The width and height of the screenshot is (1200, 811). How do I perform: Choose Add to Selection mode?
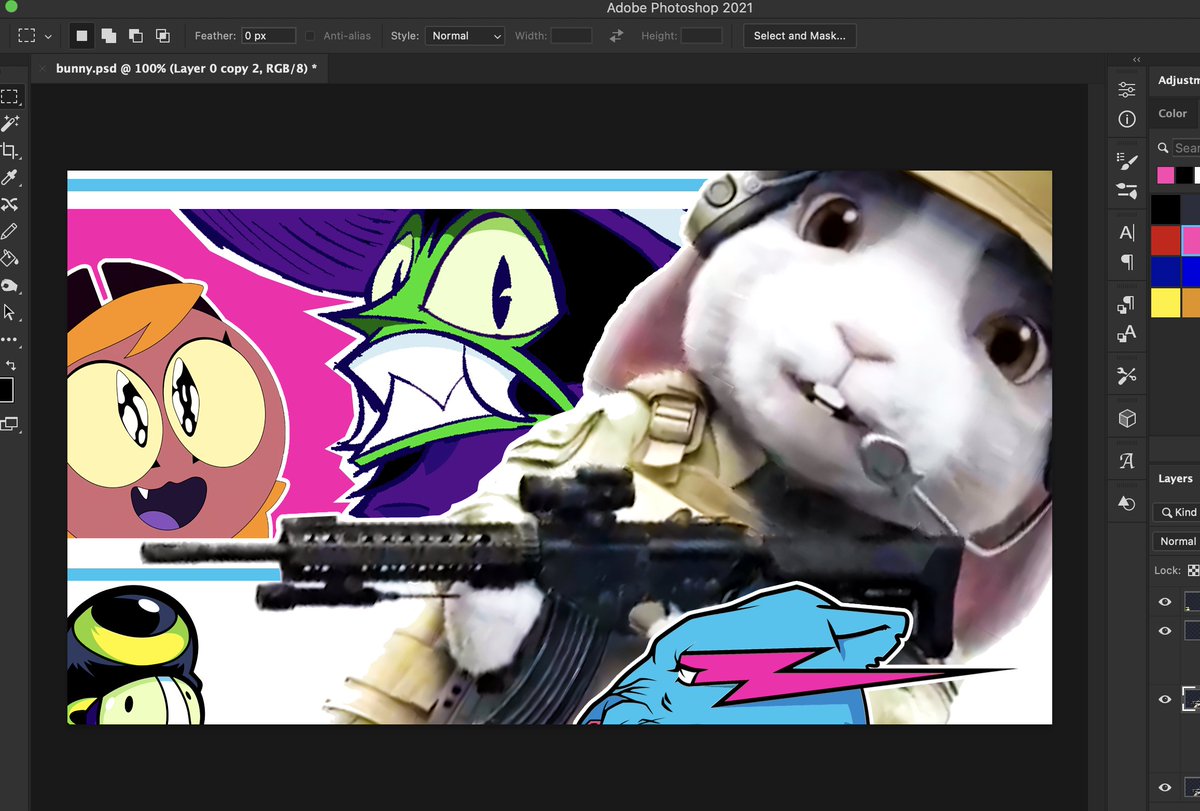tap(108, 35)
